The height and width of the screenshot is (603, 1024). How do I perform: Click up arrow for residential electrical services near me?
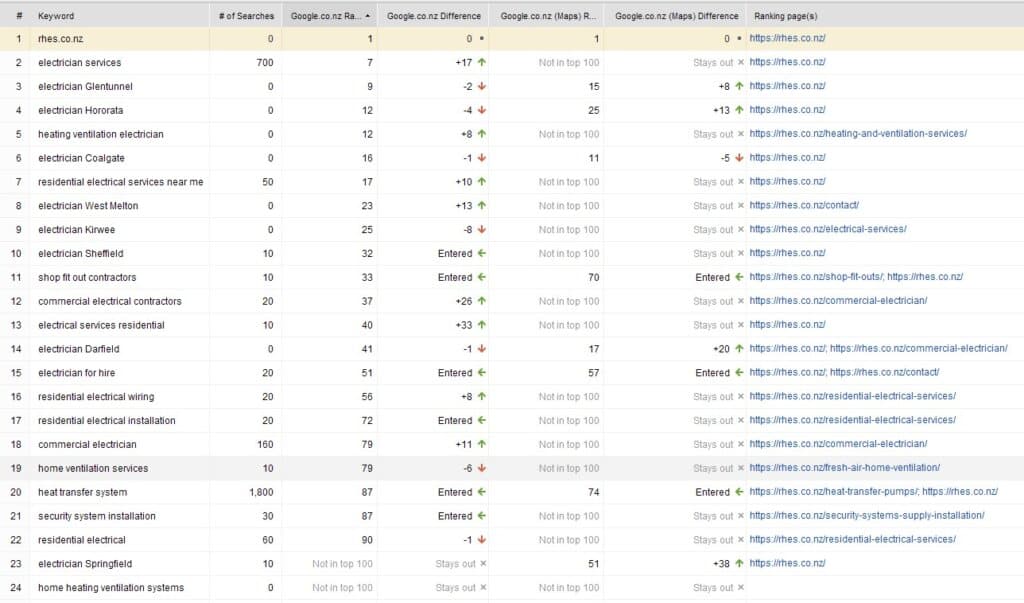point(482,182)
